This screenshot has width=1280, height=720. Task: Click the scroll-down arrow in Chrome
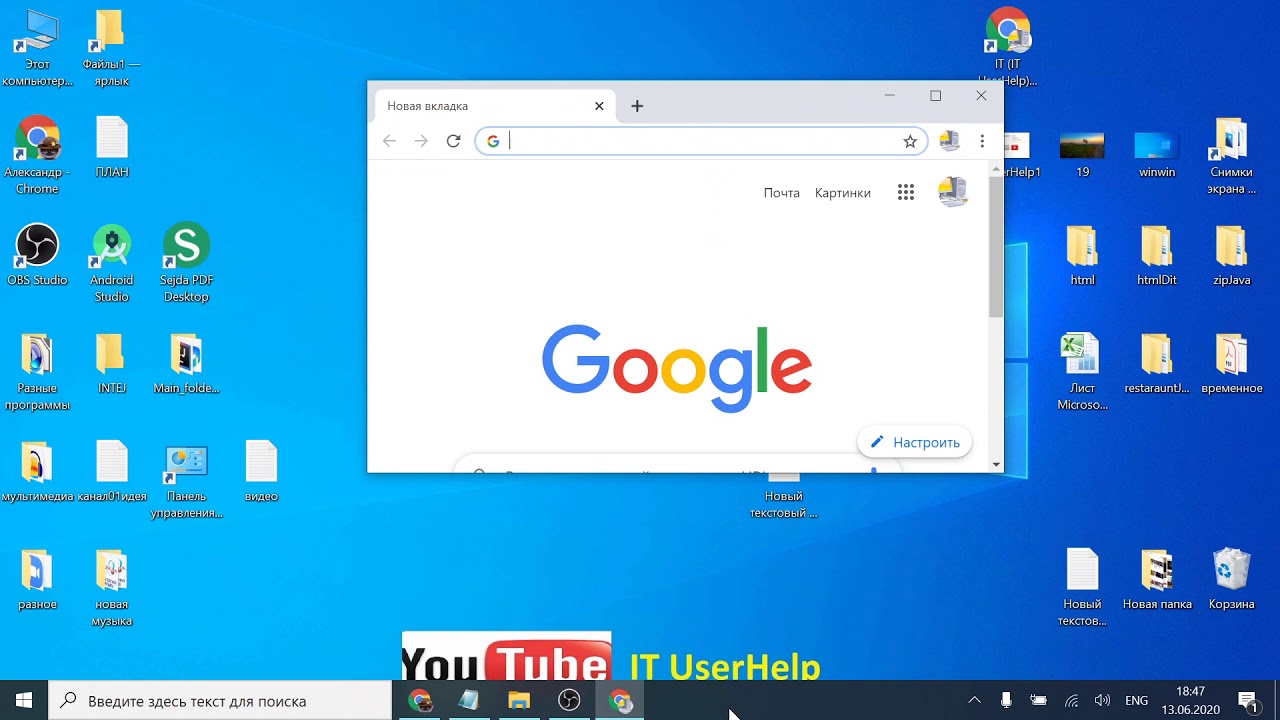[995, 464]
